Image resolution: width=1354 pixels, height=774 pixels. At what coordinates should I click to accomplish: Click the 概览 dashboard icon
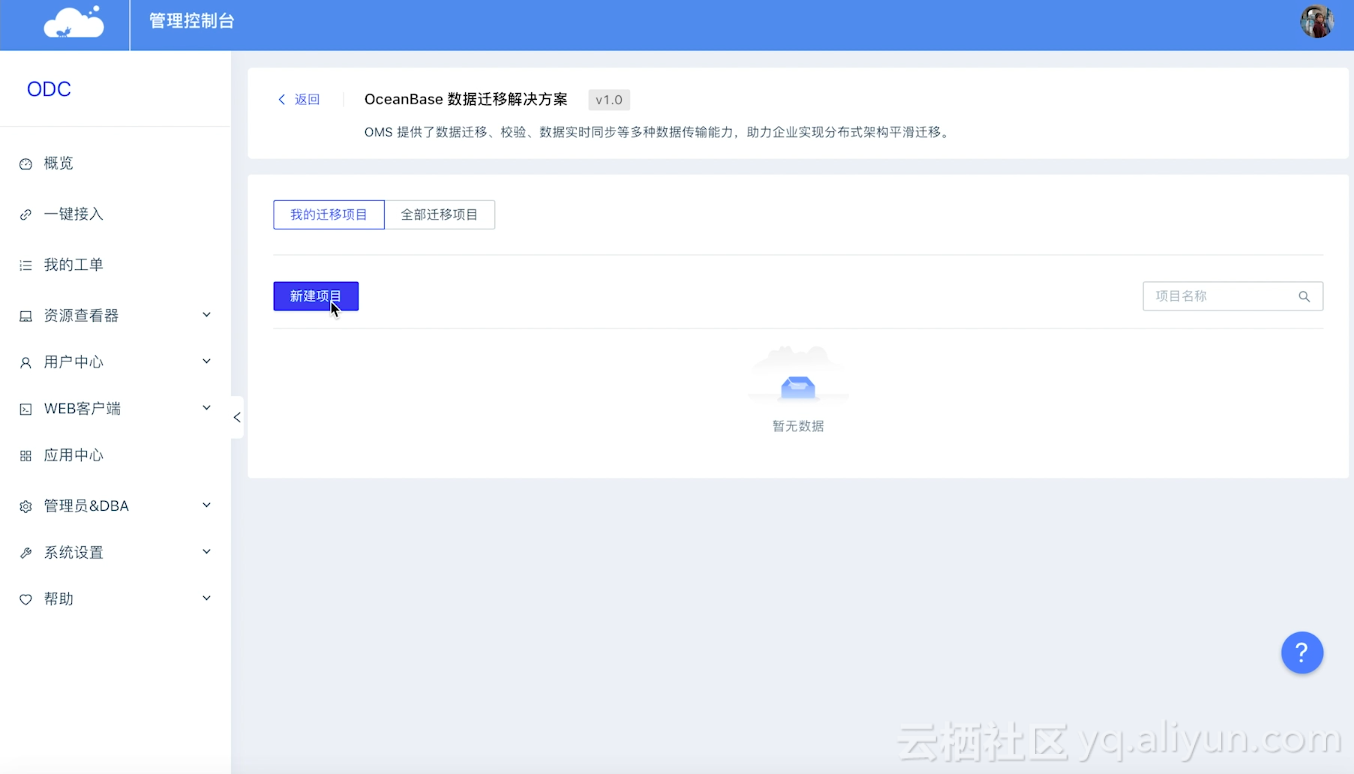[x=26, y=164]
